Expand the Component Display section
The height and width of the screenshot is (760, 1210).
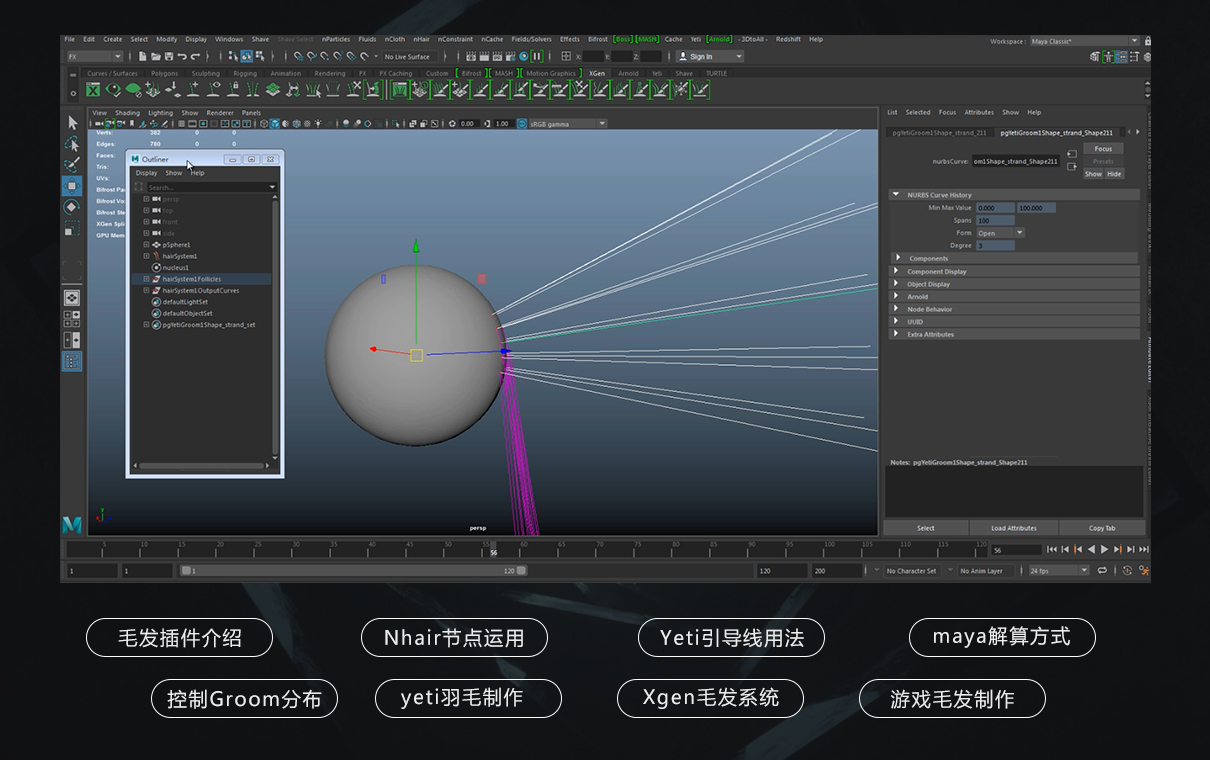coord(898,271)
